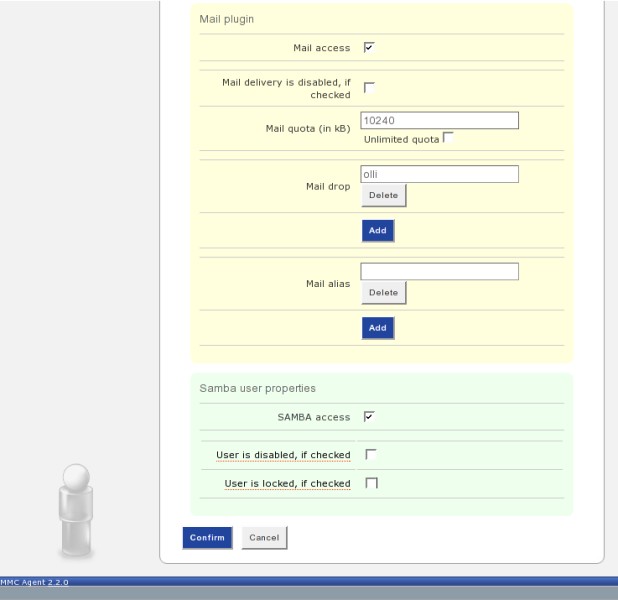Toggle the SAMBA access checkbox
The width and height of the screenshot is (618, 600).
click(369, 417)
